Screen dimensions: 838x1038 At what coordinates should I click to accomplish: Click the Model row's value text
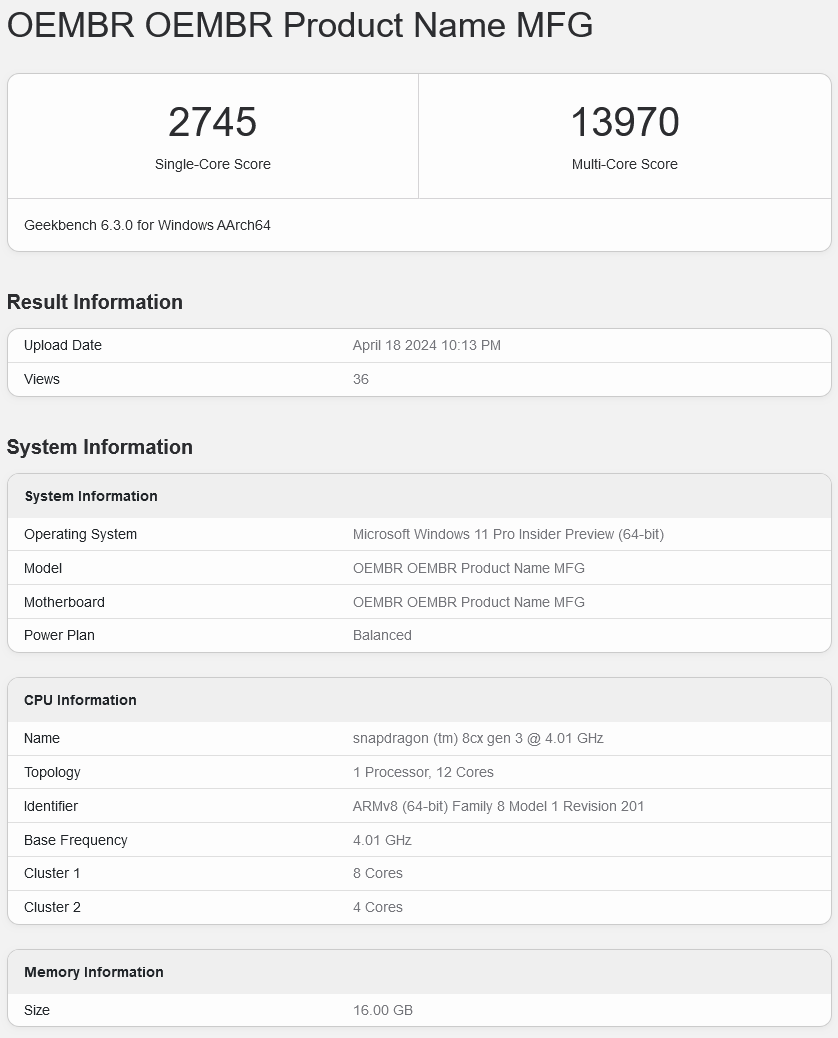pyautogui.click(x=468, y=568)
